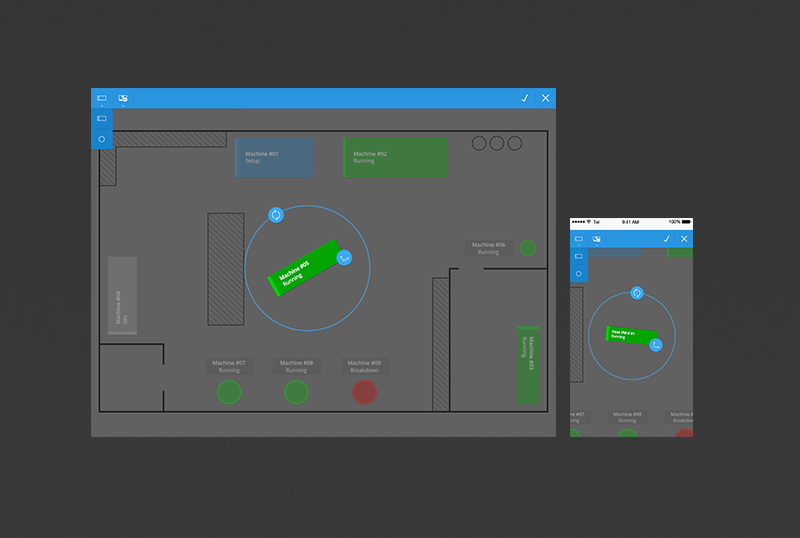Open the shape dropdown in the phone toolbar

[x=579, y=239]
